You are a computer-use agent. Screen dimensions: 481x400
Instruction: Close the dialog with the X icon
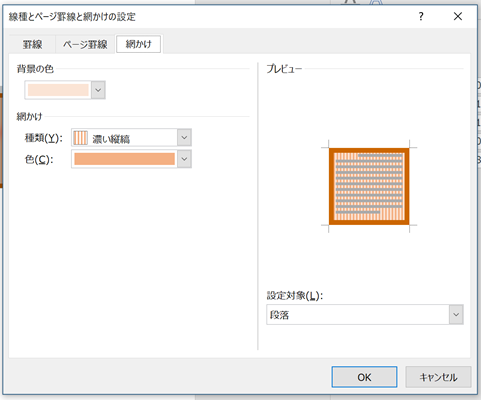[x=458, y=16]
